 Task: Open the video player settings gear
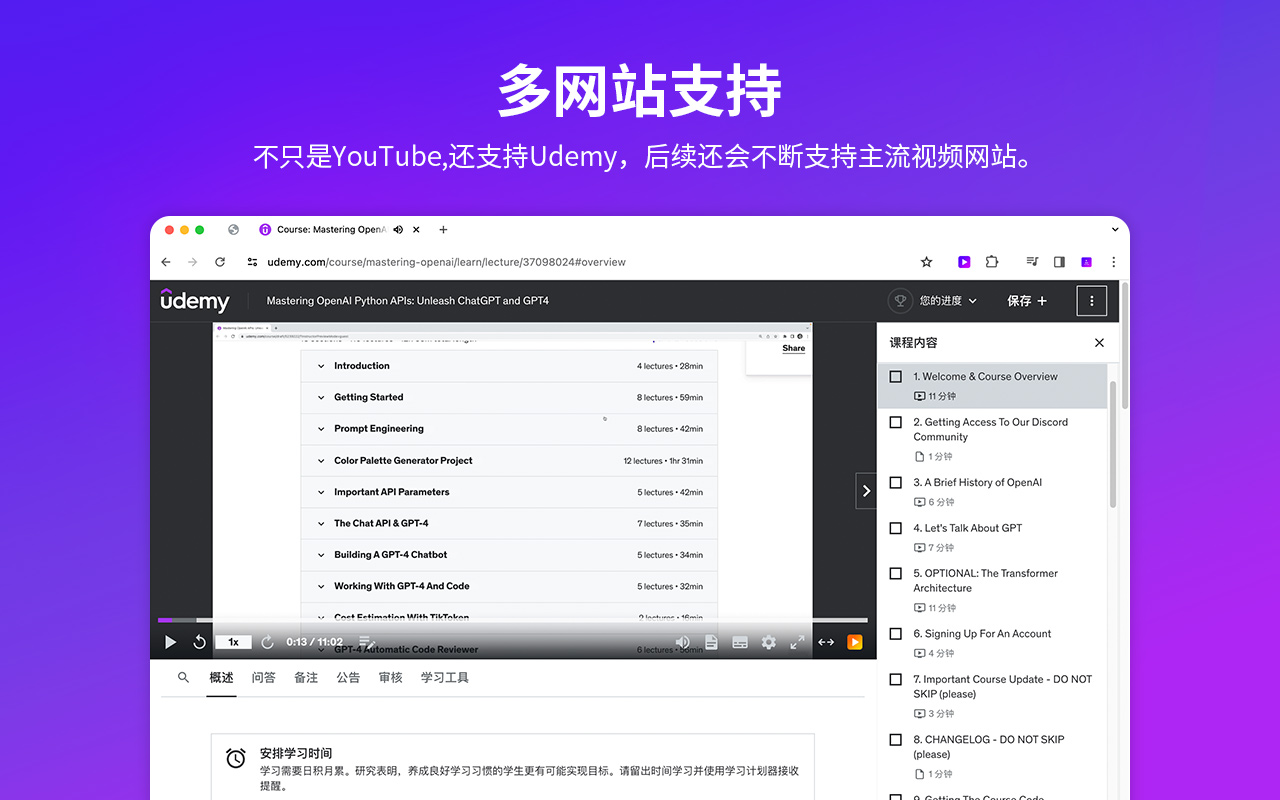(768, 642)
